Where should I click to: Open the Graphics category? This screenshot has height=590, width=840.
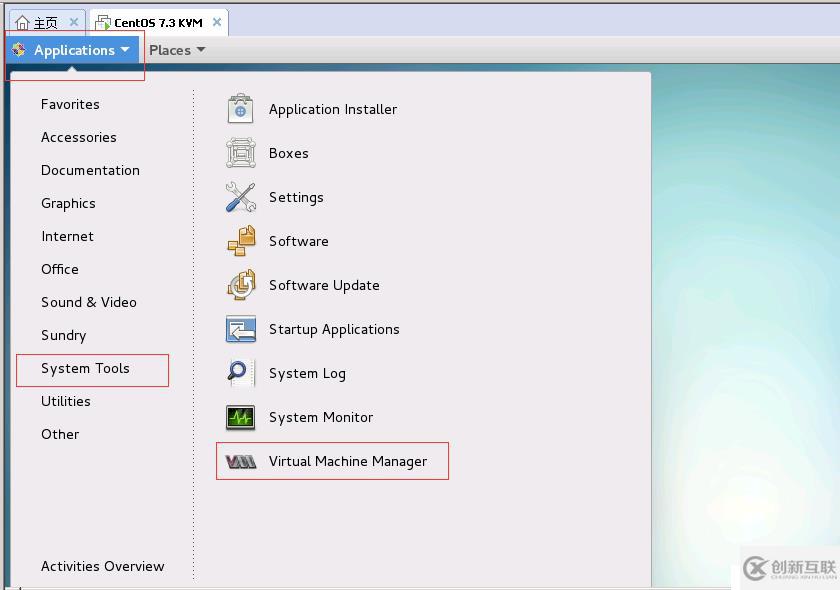point(68,204)
